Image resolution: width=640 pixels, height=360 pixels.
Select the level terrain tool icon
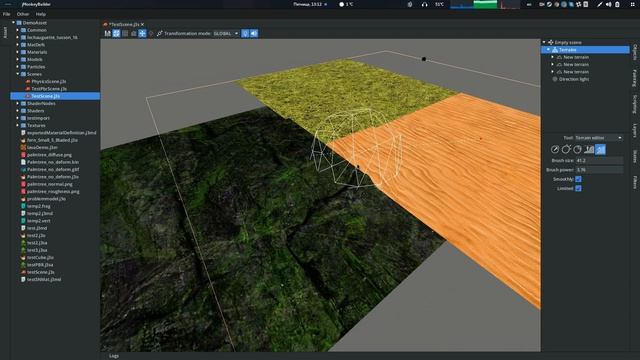tap(589, 149)
